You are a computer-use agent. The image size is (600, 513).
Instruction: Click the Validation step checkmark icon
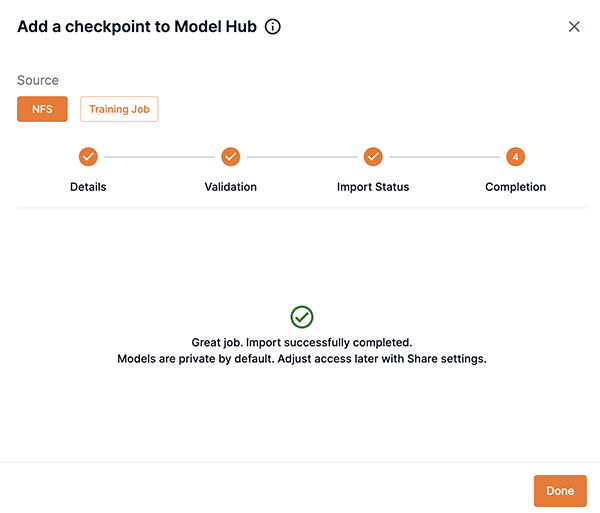(x=231, y=157)
